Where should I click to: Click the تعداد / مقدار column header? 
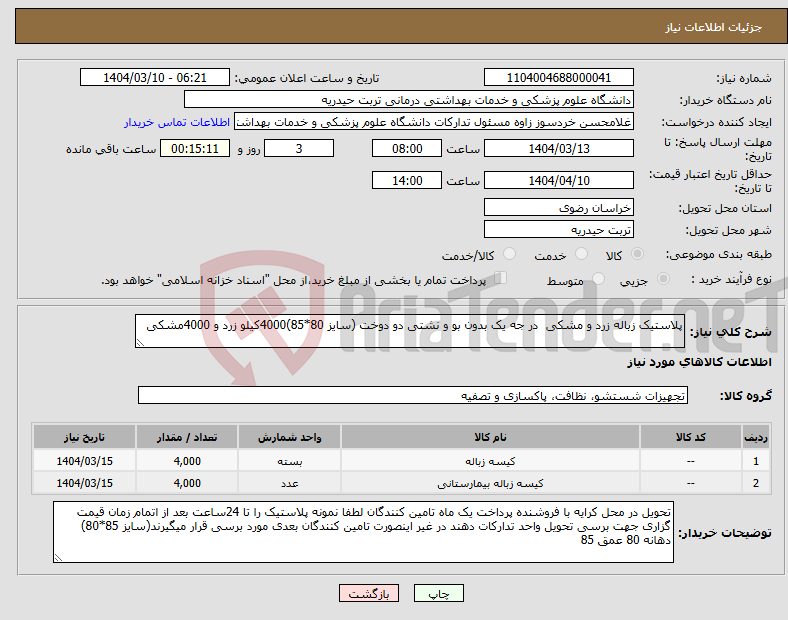pyautogui.click(x=187, y=437)
